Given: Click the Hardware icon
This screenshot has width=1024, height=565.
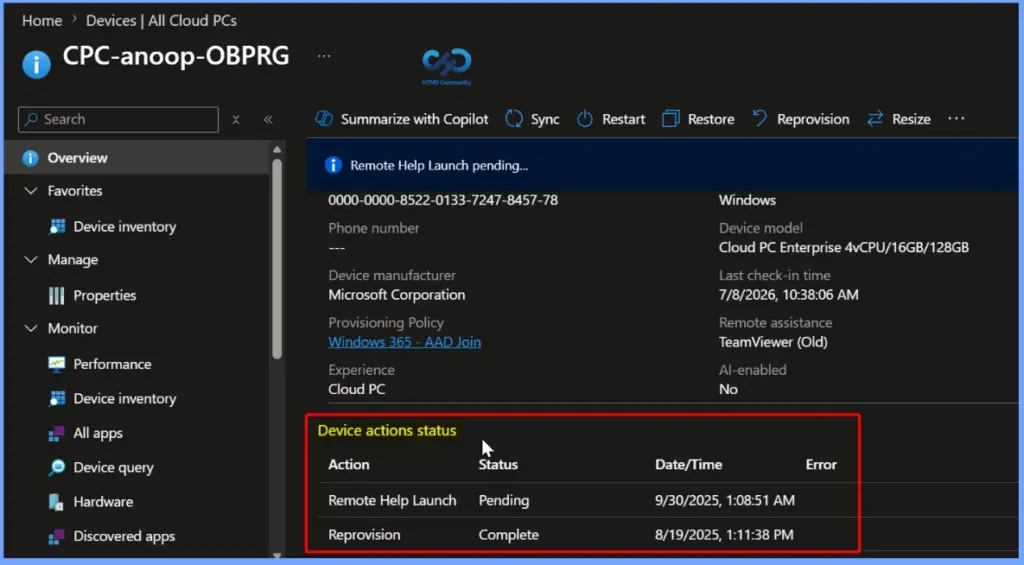Looking at the screenshot, I should (56, 502).
